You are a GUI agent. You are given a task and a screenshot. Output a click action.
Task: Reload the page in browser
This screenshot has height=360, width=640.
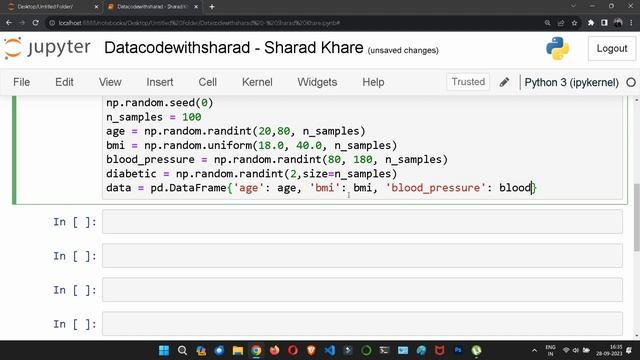click(36, 23)
